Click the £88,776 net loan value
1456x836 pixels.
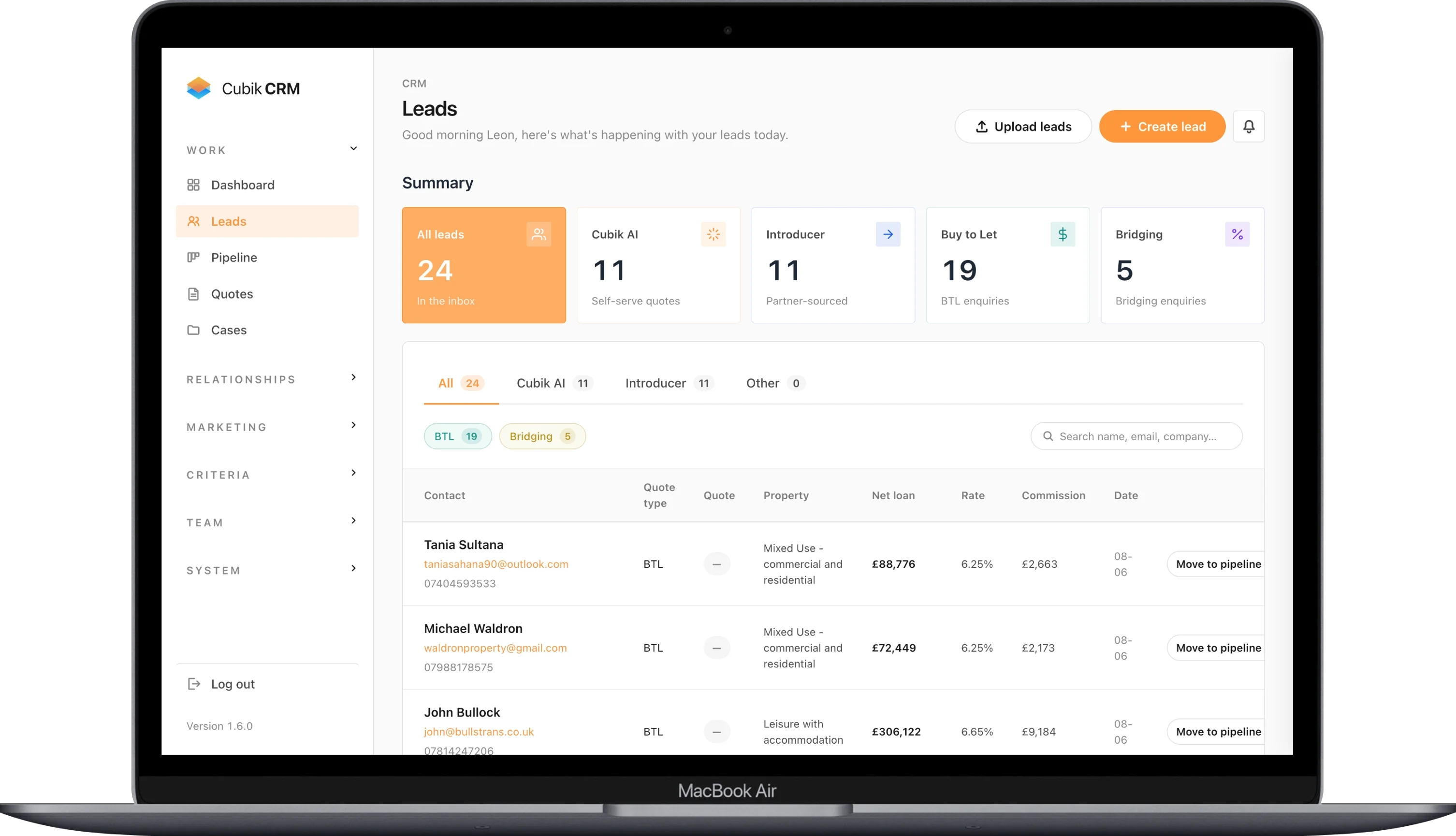(894, 564)
